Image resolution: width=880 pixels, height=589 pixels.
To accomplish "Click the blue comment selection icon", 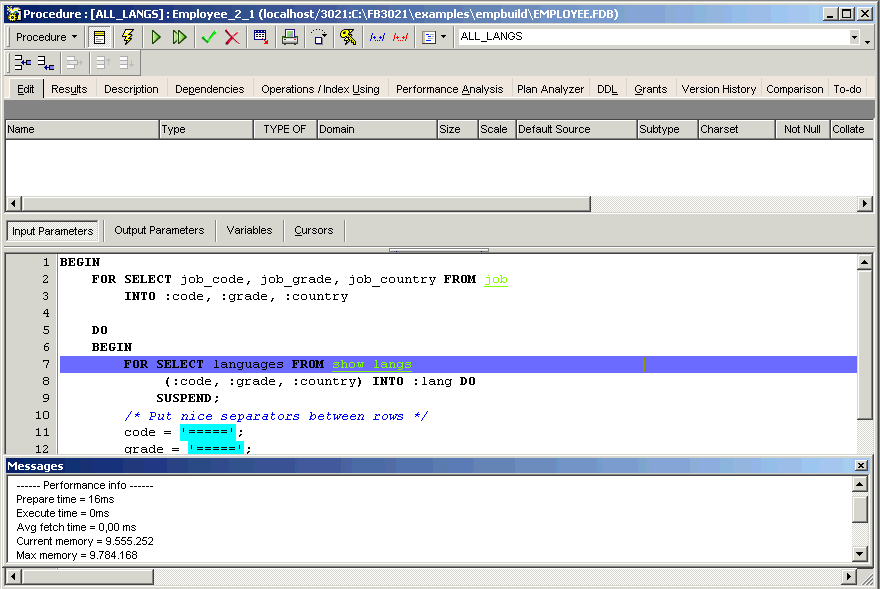I will [377, 38].
